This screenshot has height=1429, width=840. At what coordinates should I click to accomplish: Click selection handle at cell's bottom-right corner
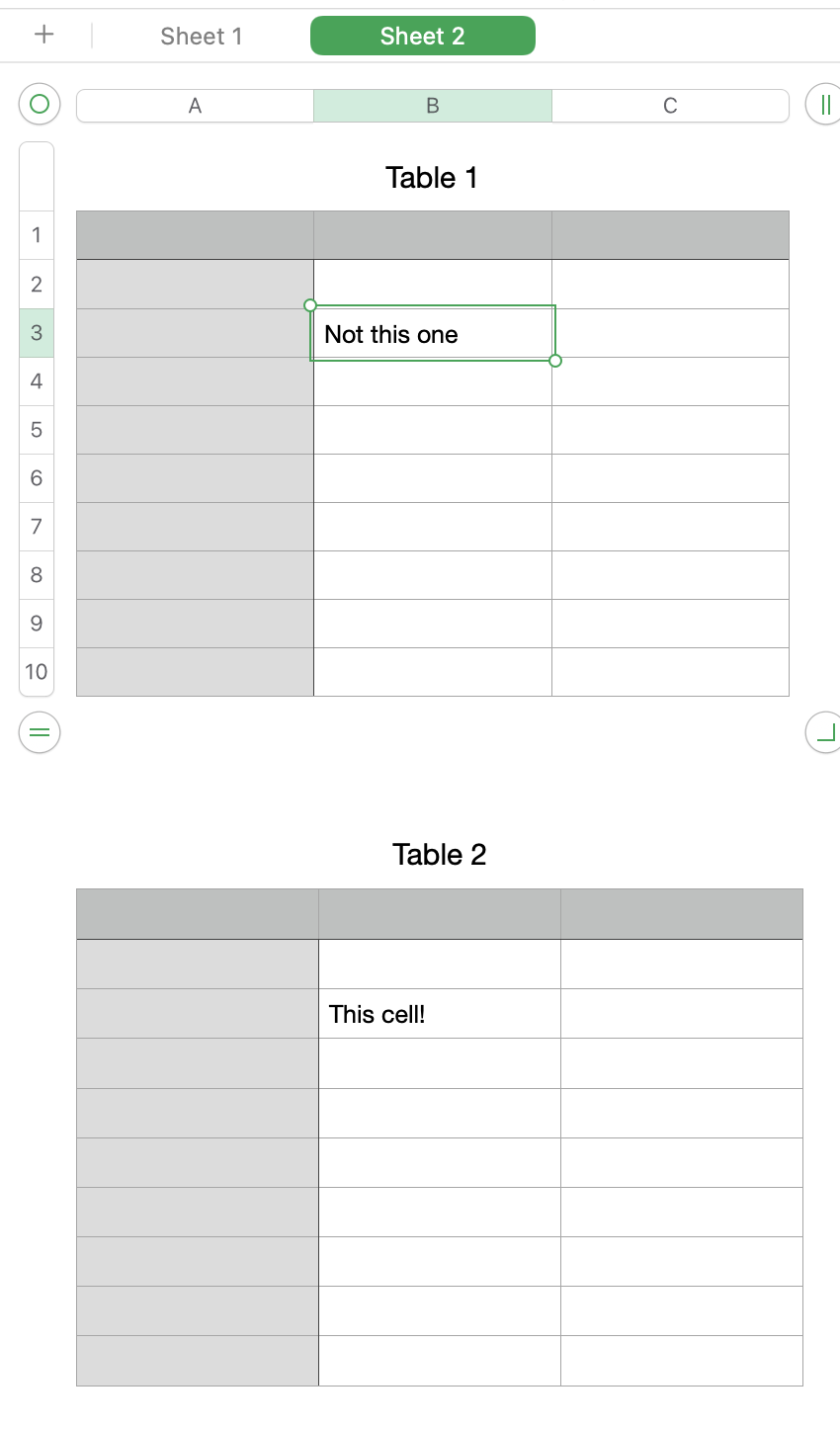pos(555,361)
